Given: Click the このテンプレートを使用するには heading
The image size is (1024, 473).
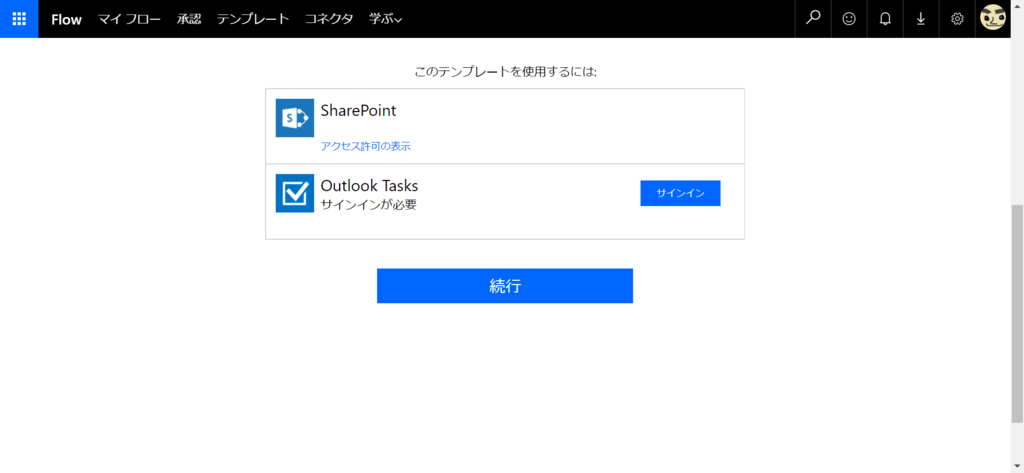Looking at the screenshot, I should 505,71.
